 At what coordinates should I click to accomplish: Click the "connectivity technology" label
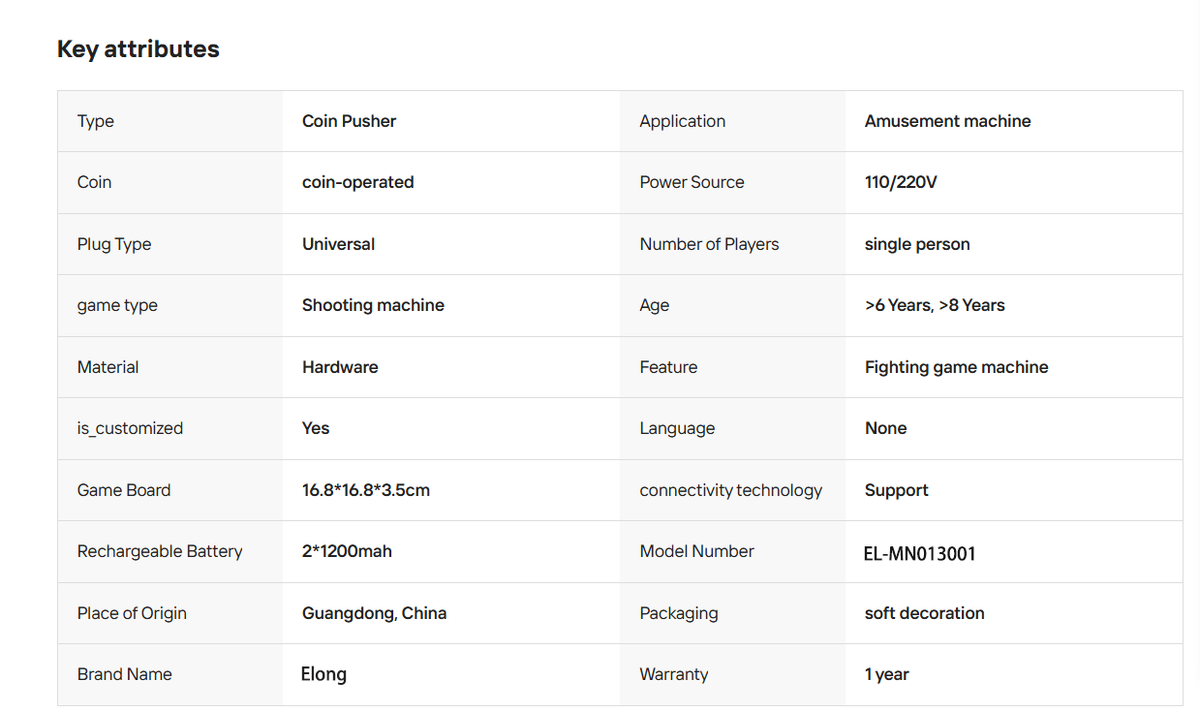731,490
